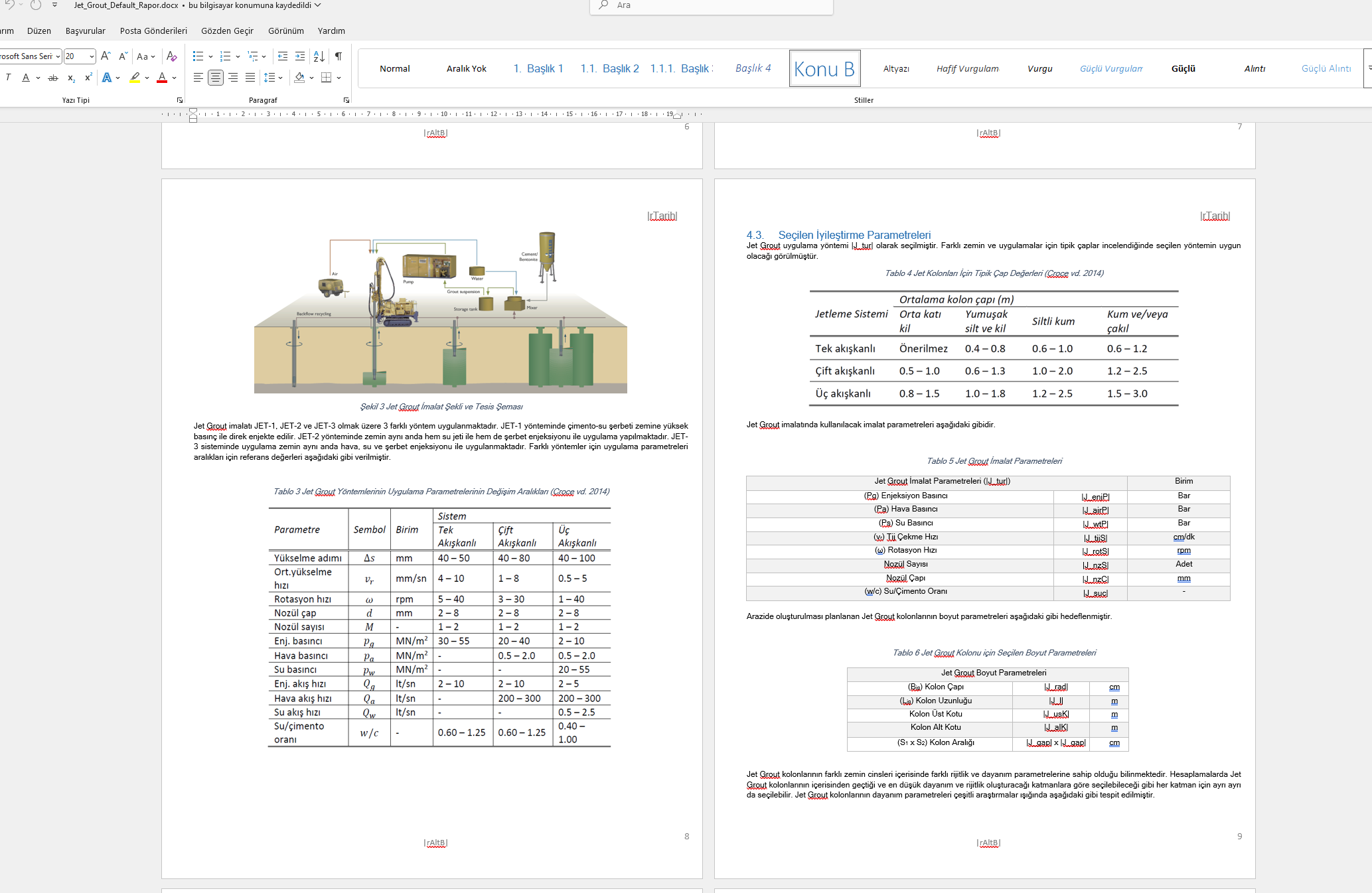The width and height of the screenshot is (1372, 893).
Task: Toggle show paragraph marks
Action: coord(339,56)
